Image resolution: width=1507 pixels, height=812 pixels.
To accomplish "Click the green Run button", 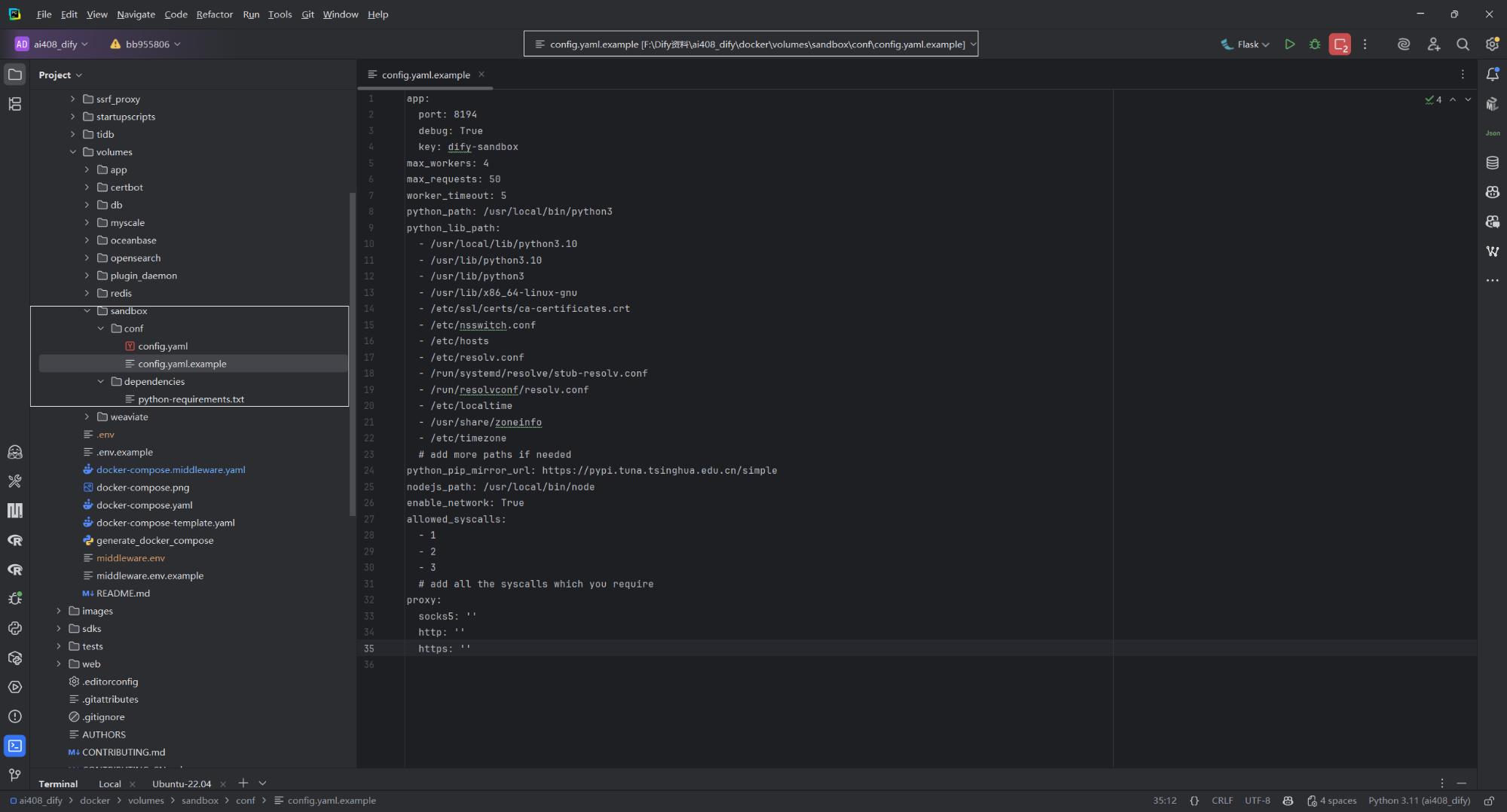I will pyautogui.click(x=1290, y=44).
